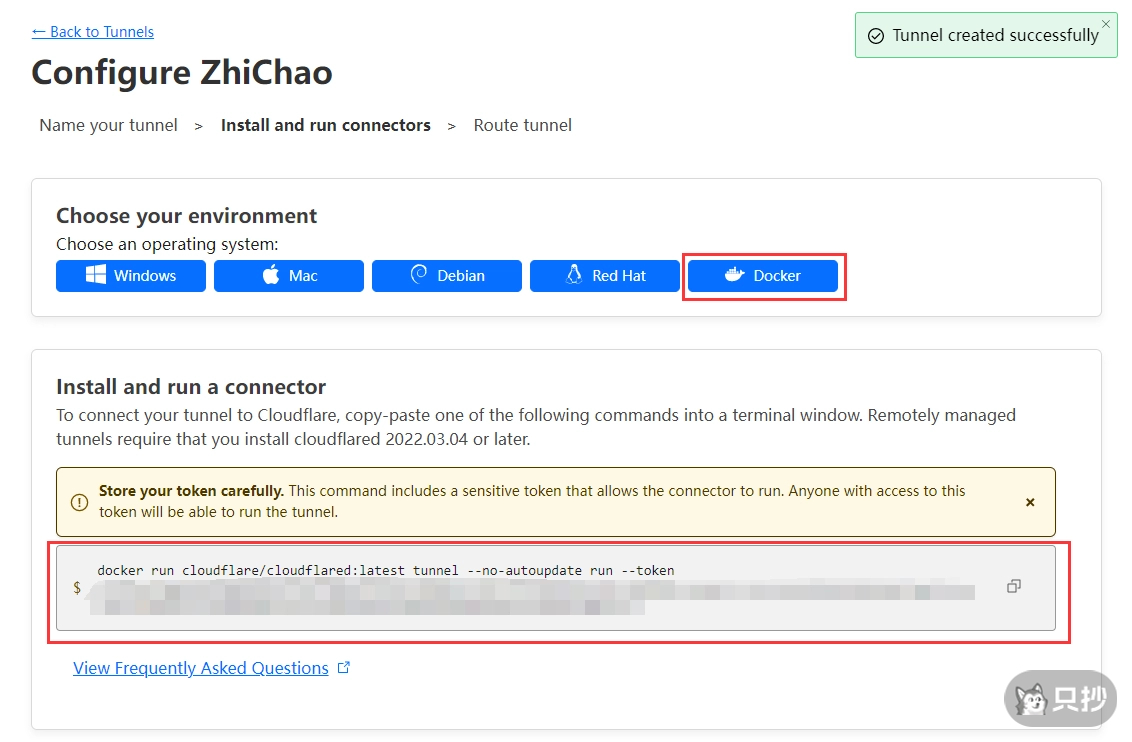The height and width of the screenshot is (742, 1132).
Task: Click the success checkmark icon in toast
Action: pos(875,36)
